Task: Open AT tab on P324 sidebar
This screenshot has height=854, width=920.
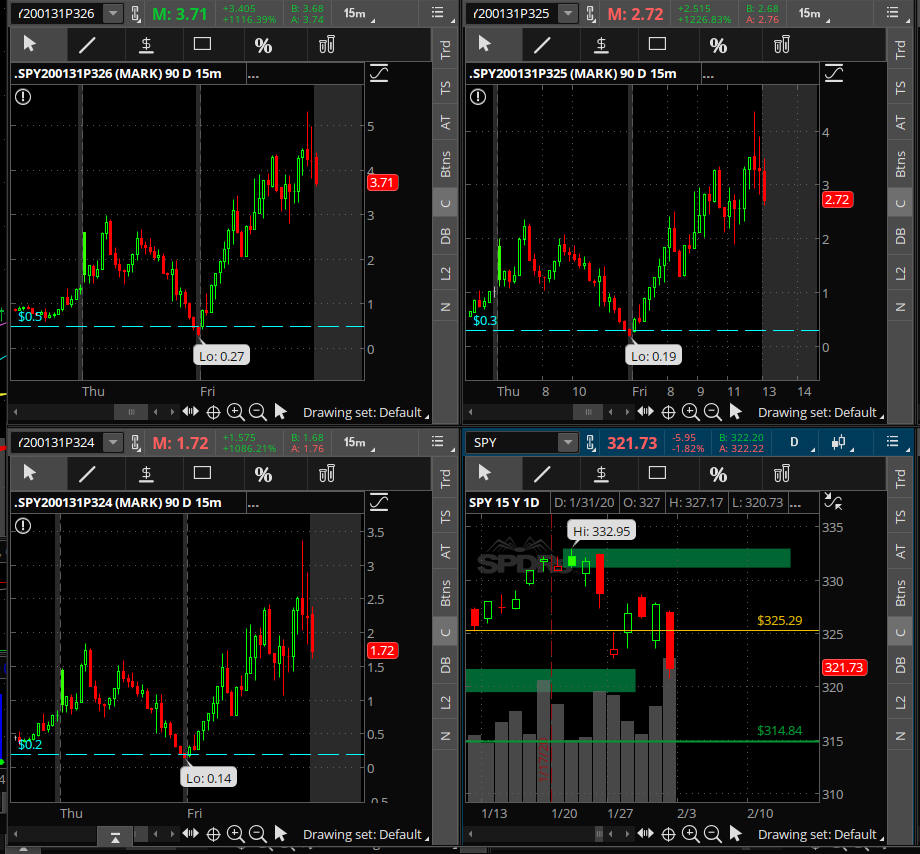Action: coord(445,551)
